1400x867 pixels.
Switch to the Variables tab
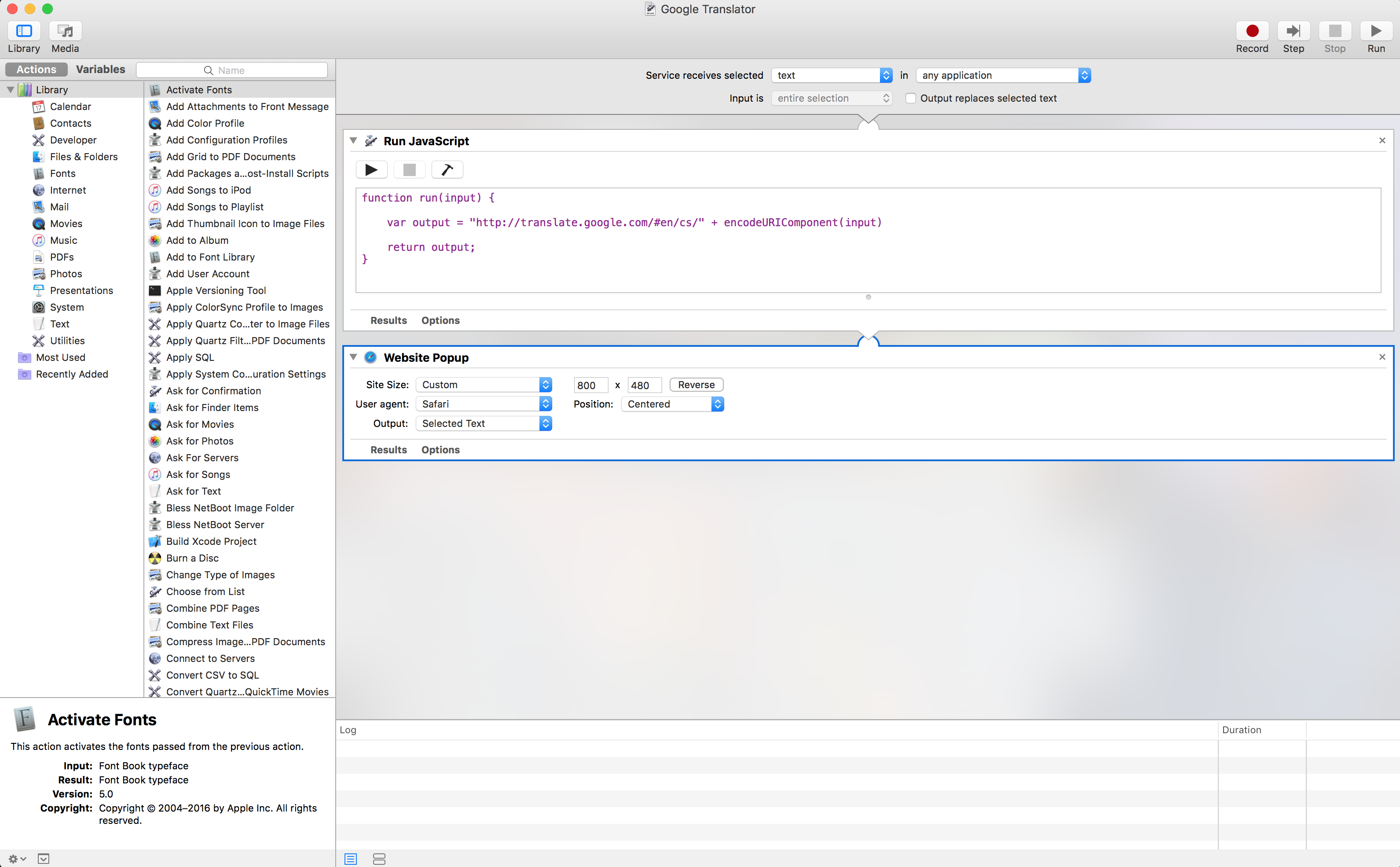click(x=101, y=69)
